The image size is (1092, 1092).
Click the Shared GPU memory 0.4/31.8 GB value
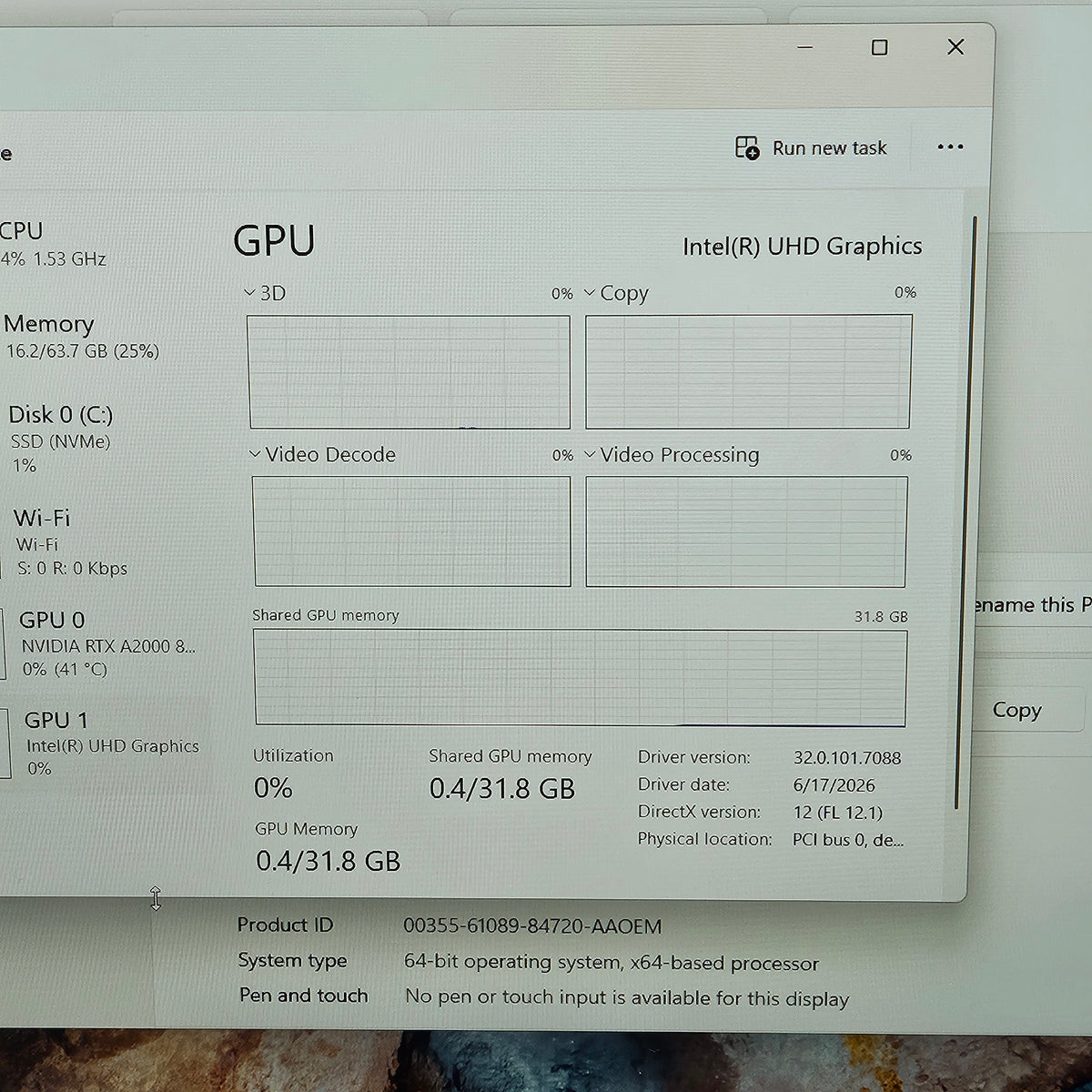point(502,789)
